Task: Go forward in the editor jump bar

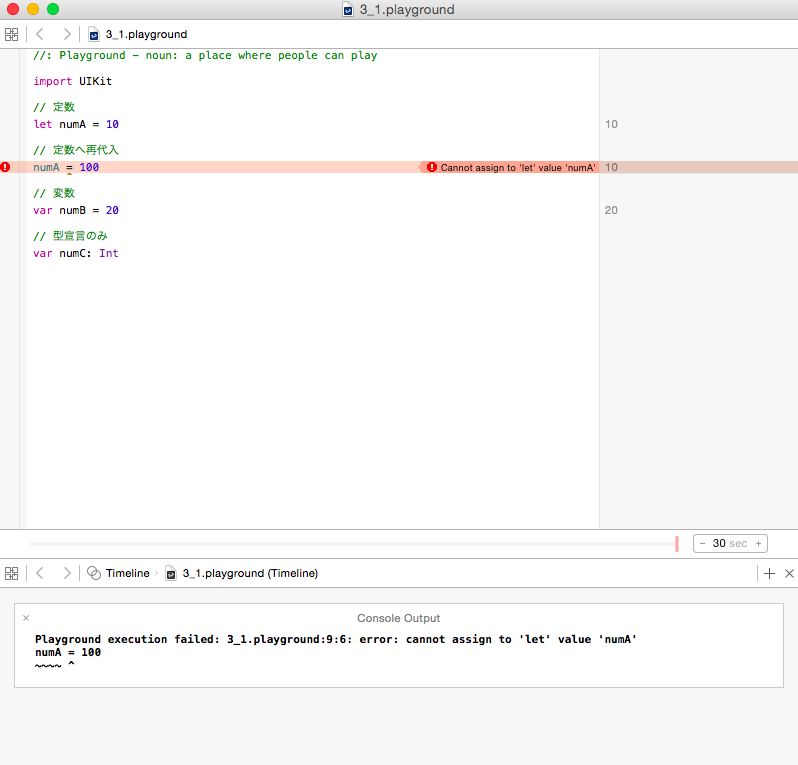Action: 67,34
